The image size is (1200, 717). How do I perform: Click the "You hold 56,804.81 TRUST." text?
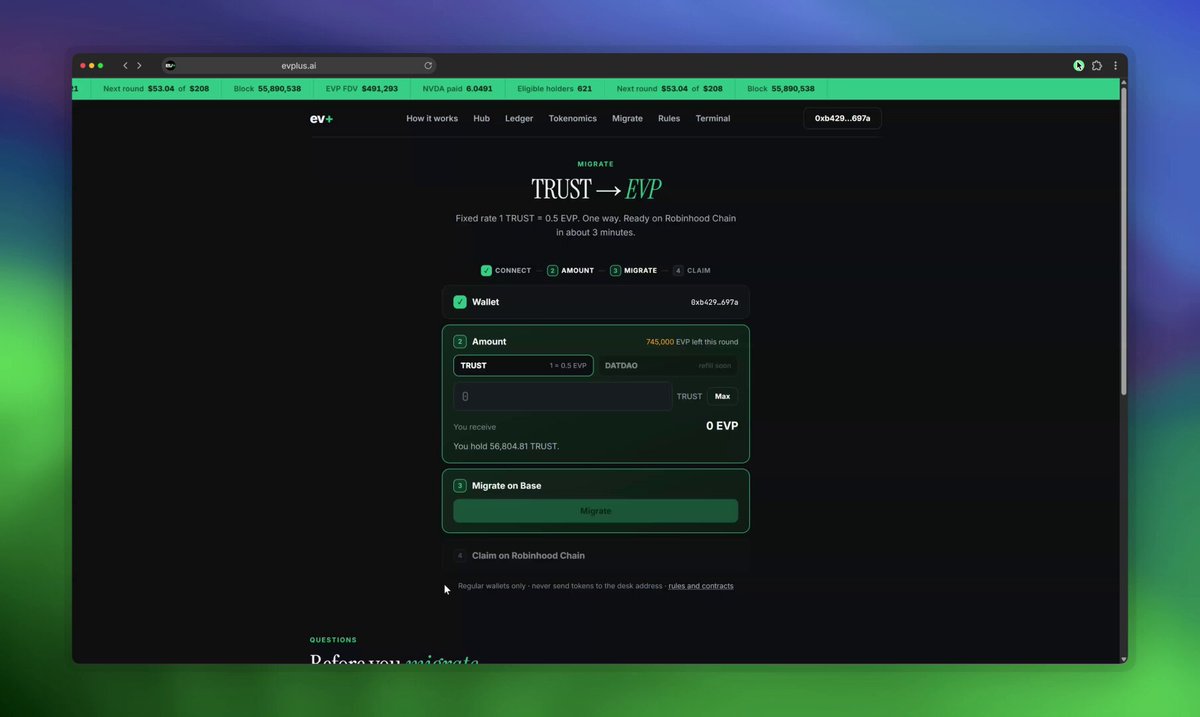pyautogui.click(x=506, y=446)
